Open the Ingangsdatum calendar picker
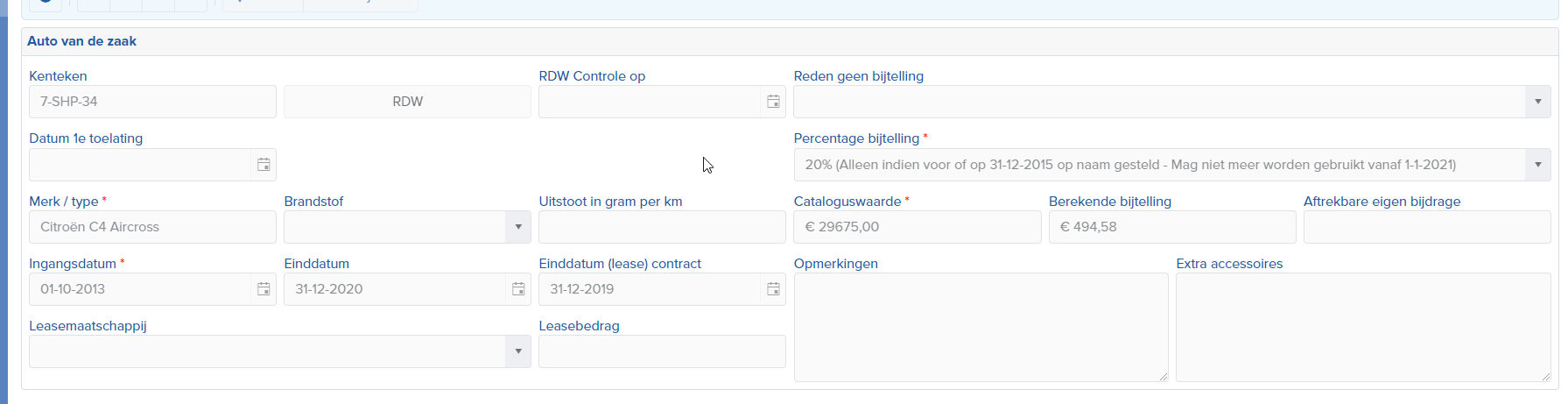Viewport: 1568px width, 404px height. [x=264, y=289]
